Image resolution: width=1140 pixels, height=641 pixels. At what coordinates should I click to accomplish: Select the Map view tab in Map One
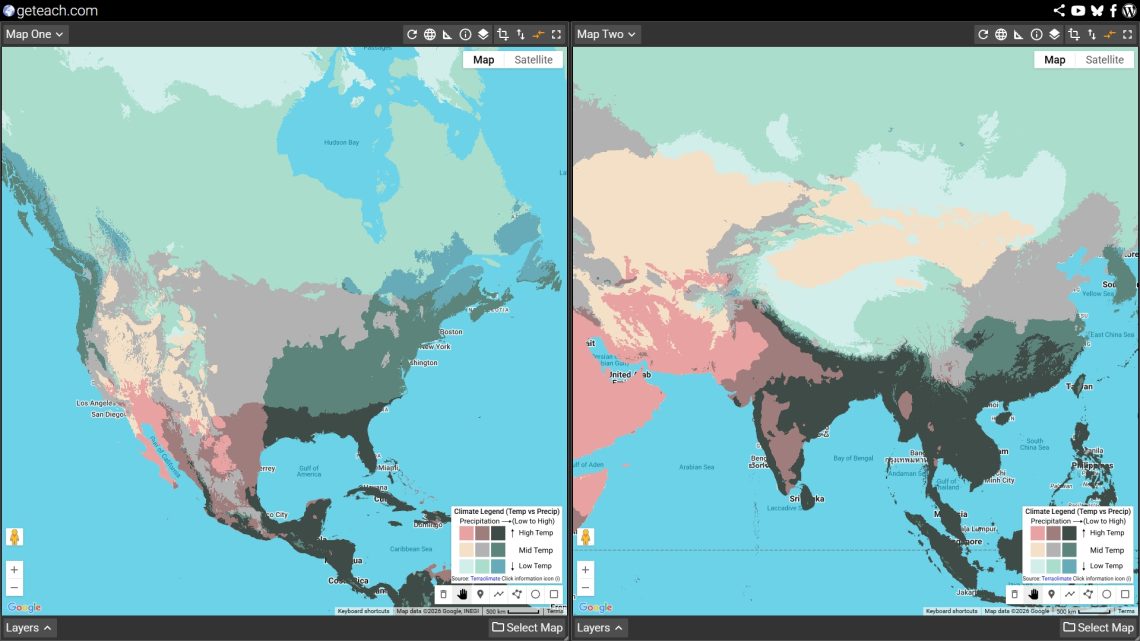pyautogui.click(x=483, y=60)
